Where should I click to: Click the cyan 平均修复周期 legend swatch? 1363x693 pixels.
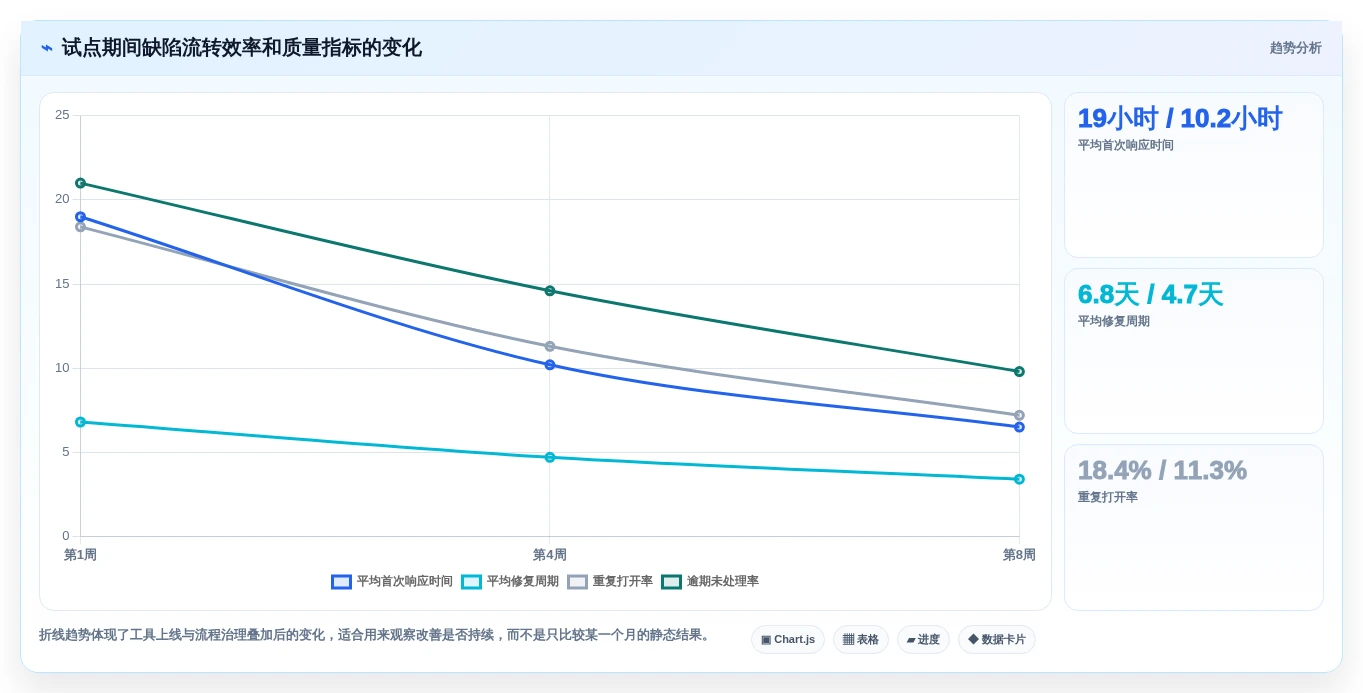click(472, 581)
